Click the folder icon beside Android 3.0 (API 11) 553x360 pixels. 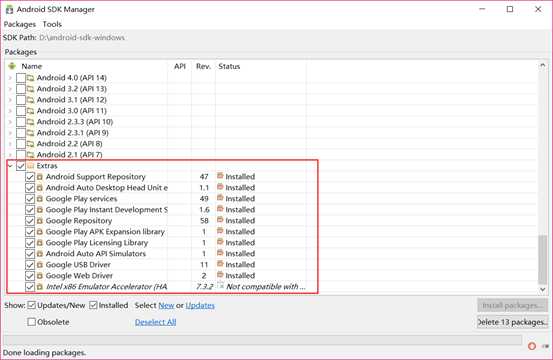tap(31, 111)
